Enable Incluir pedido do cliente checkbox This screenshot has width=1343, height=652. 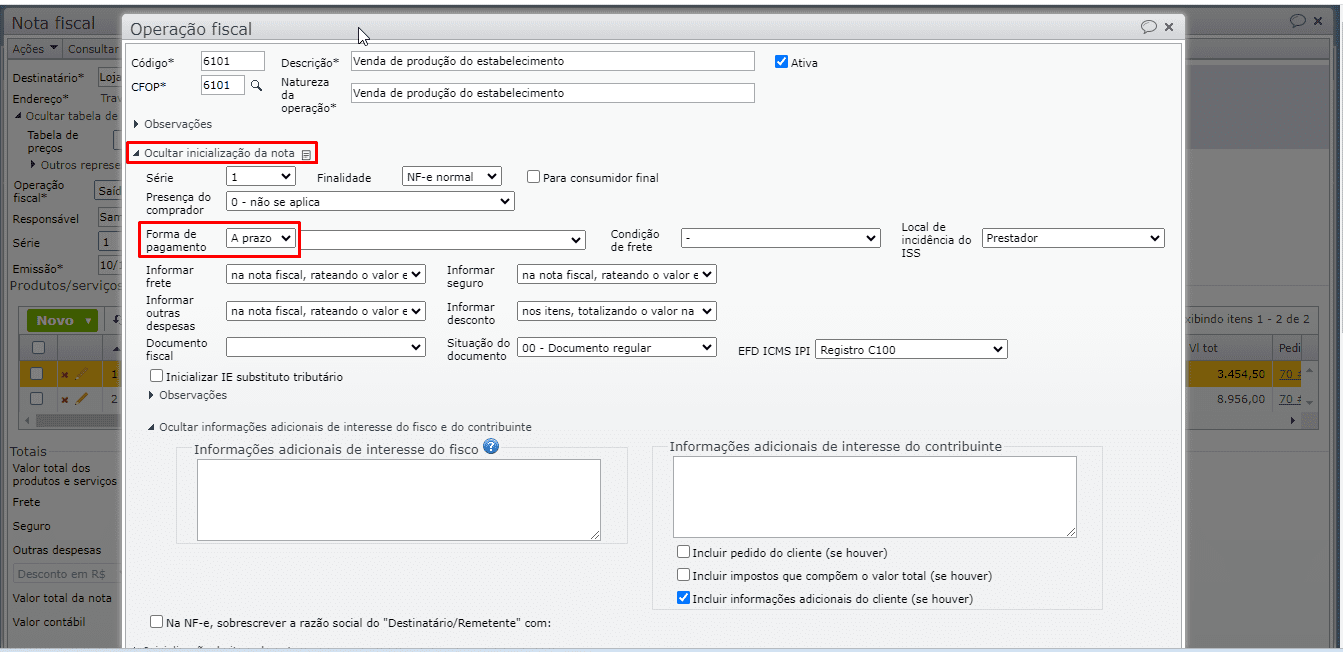(x=684, y=552)
